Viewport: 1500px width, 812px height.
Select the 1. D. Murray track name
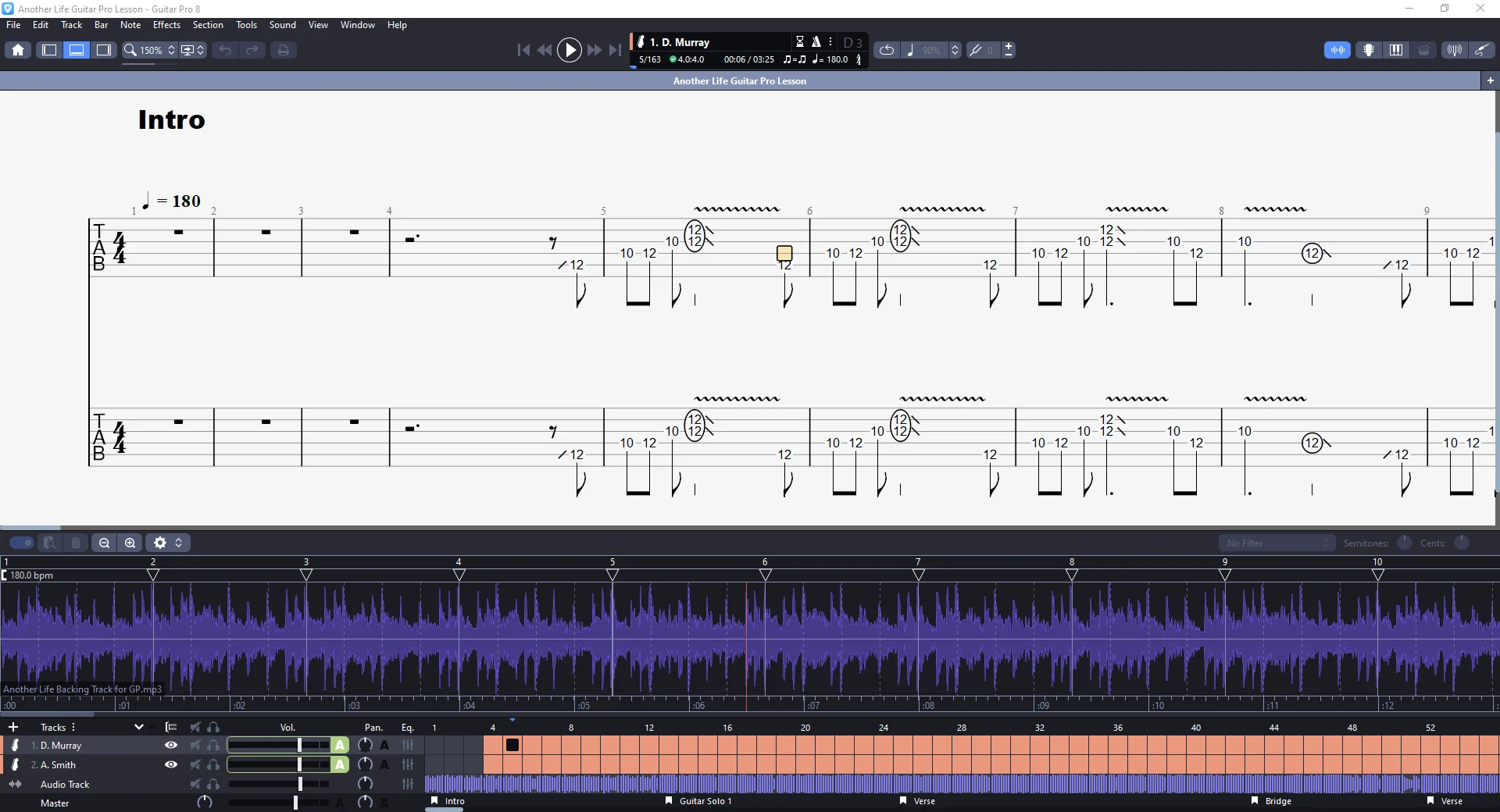point(56,745)
